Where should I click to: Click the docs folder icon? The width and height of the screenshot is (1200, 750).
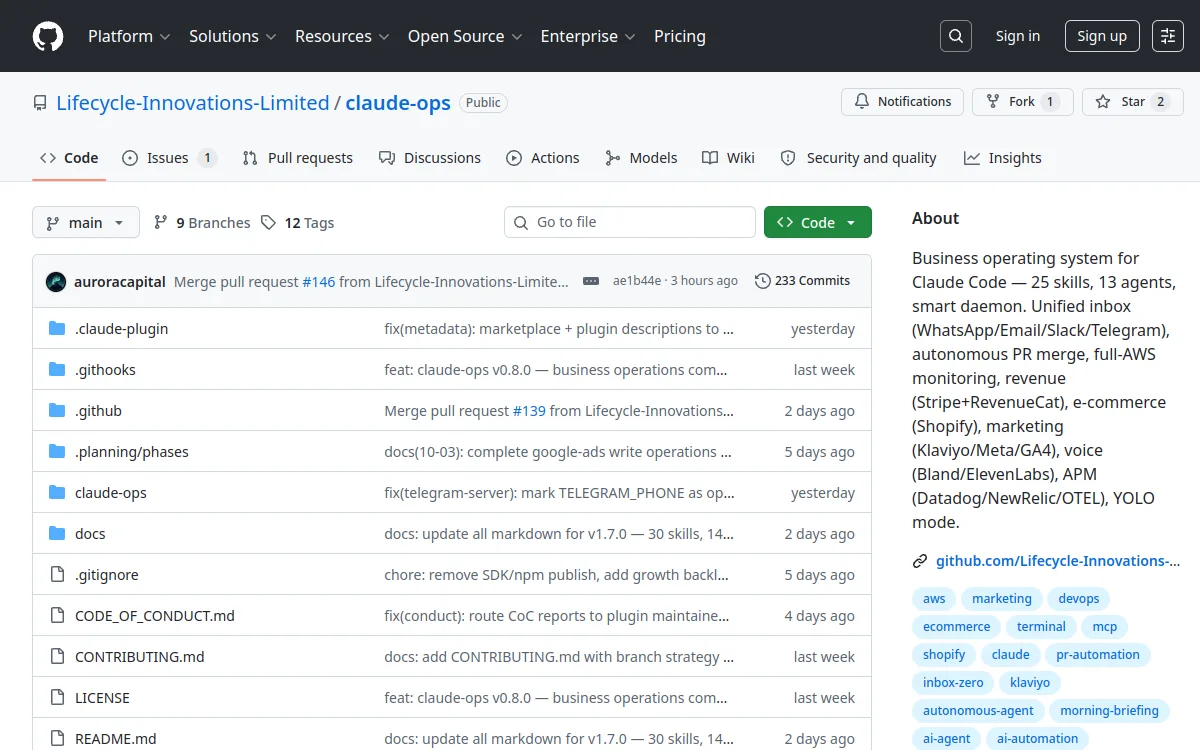tap(57, 534)
